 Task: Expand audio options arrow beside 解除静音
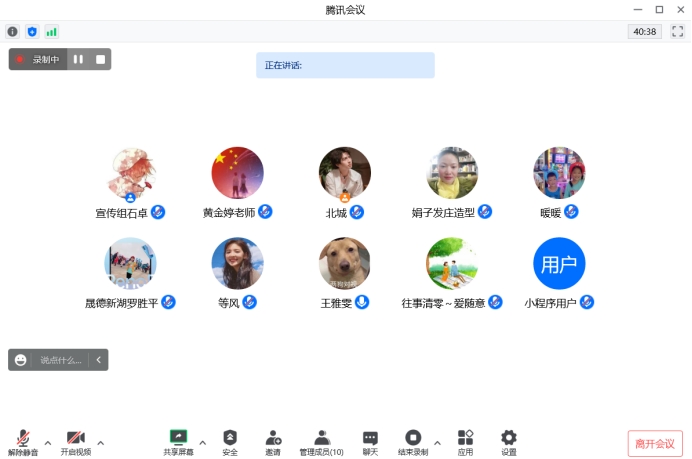(x=47, y=441)
